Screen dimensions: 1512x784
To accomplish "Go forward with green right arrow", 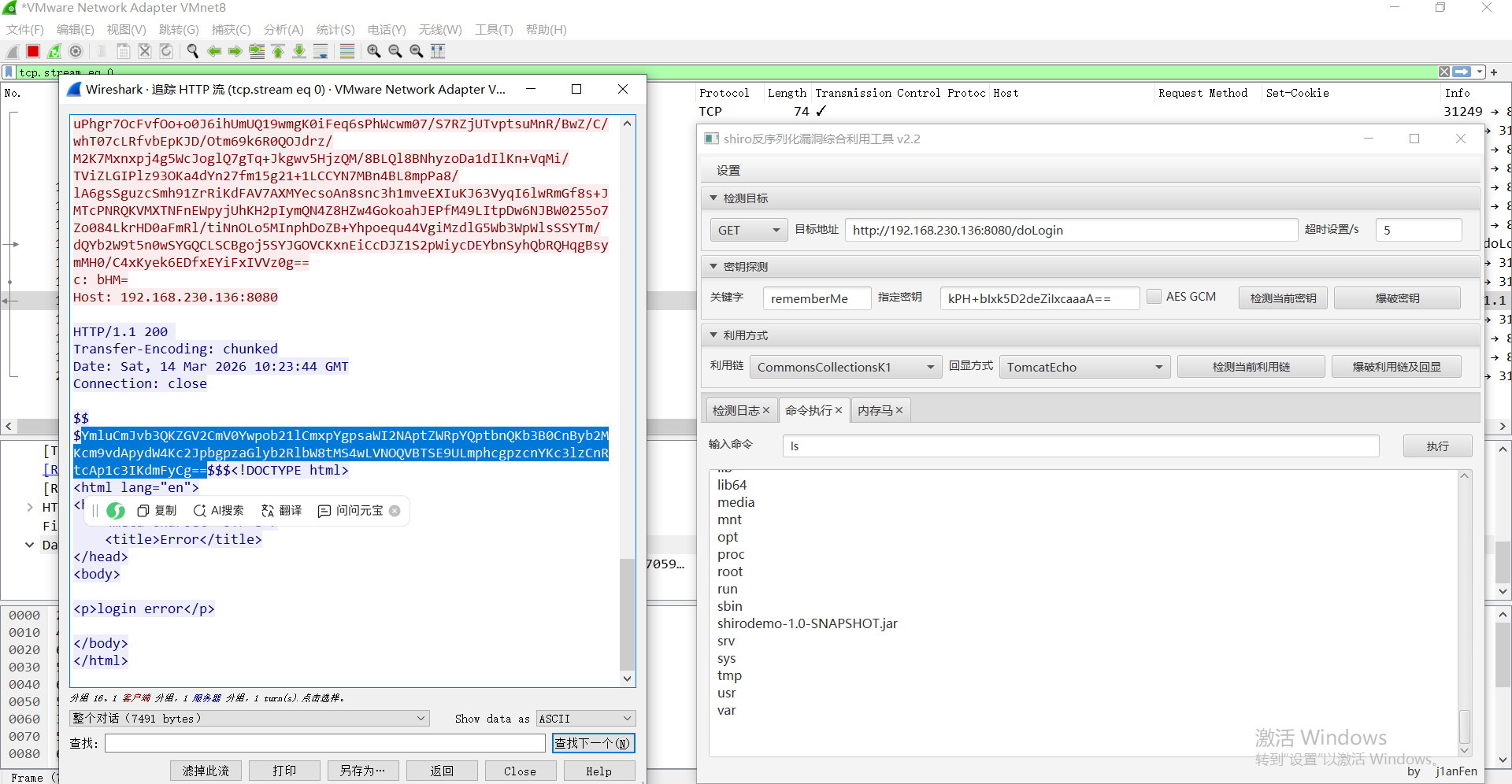I will (x=235, y=51).
